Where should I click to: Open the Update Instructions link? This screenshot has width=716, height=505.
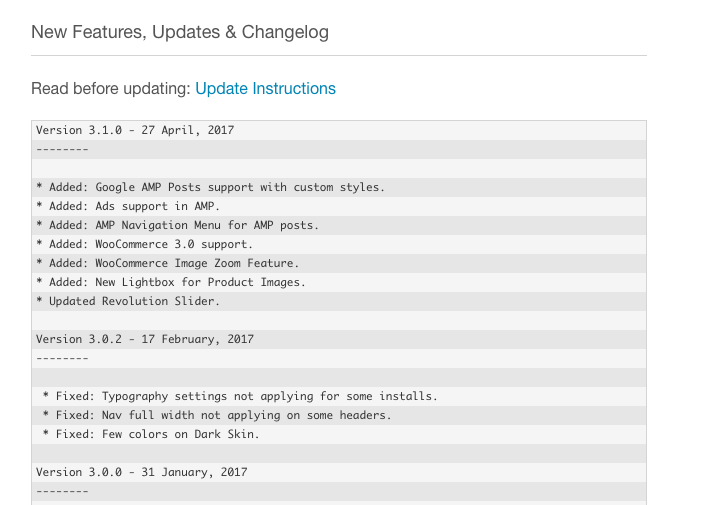point(265,88)
